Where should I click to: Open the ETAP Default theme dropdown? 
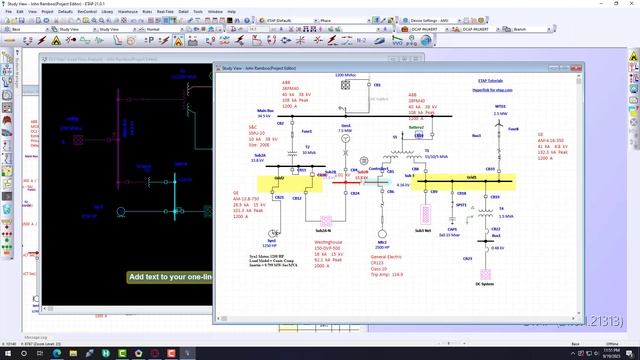tap(291, 20)
